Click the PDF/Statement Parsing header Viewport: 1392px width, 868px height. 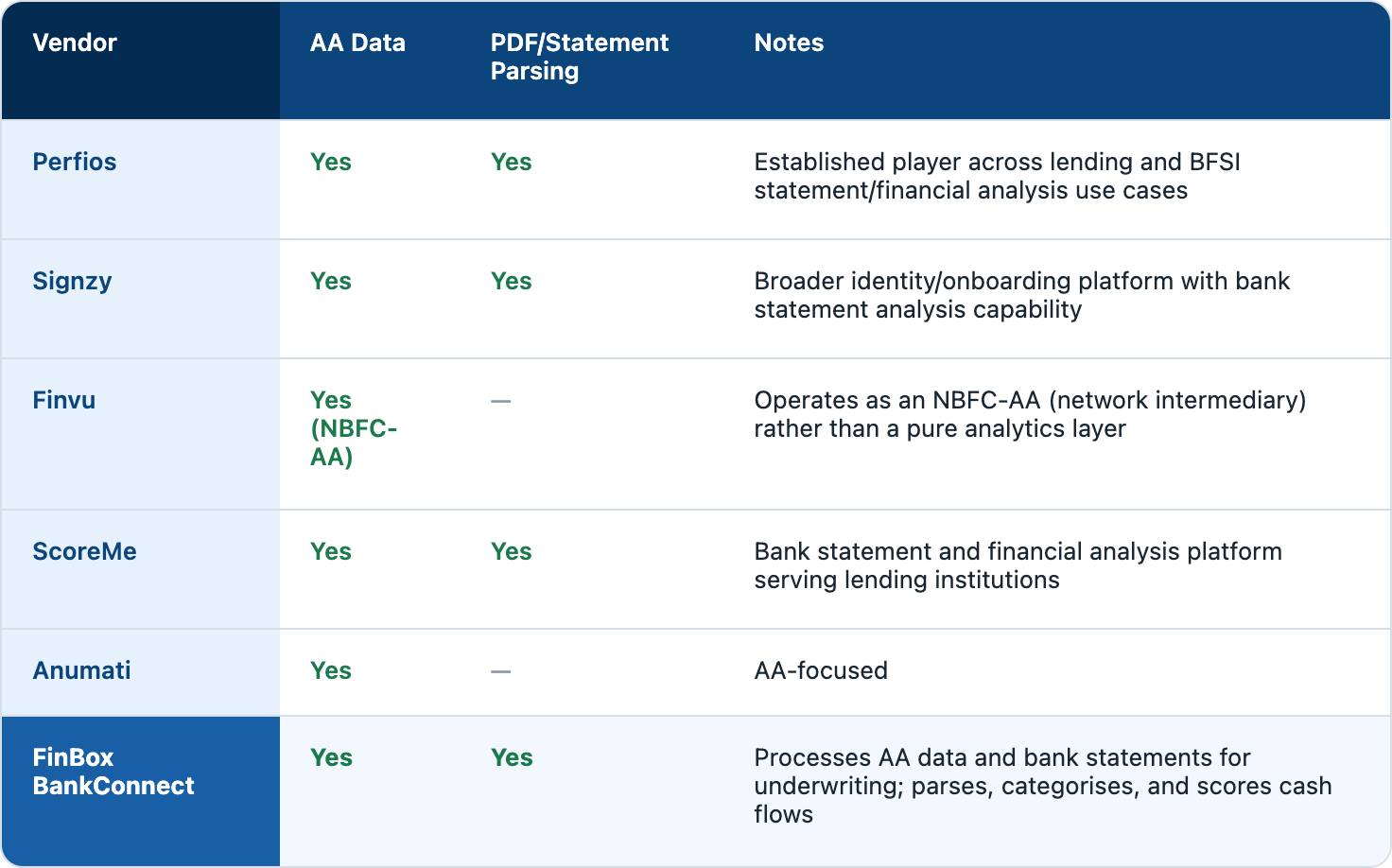[x=579, y=57]
